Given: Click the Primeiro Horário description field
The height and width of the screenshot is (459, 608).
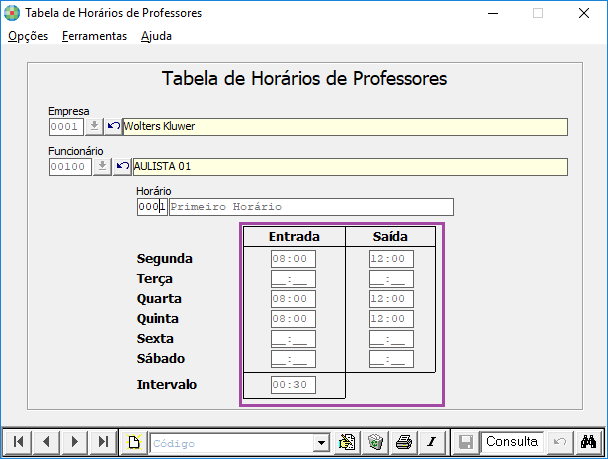Looking at the screenshot, I should 311,207.
